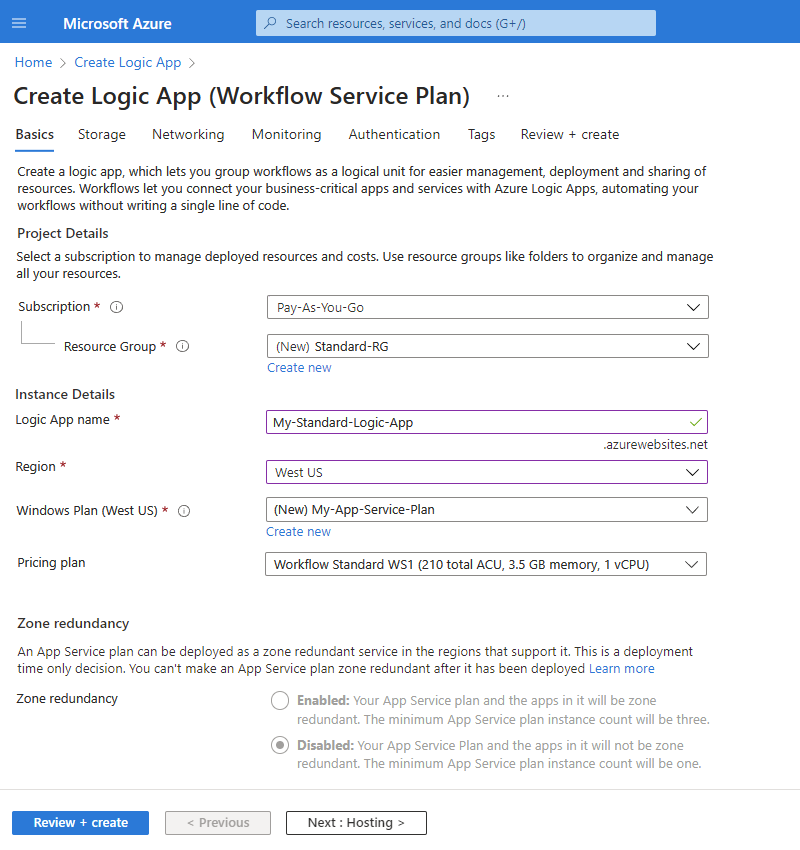The image size is (800, 850).
Task: Click the green validation checkmark in the name field
Action: [695, 422]
